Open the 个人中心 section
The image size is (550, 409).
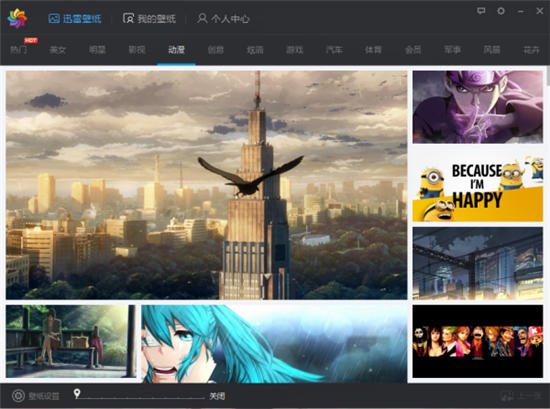[223, 18]
